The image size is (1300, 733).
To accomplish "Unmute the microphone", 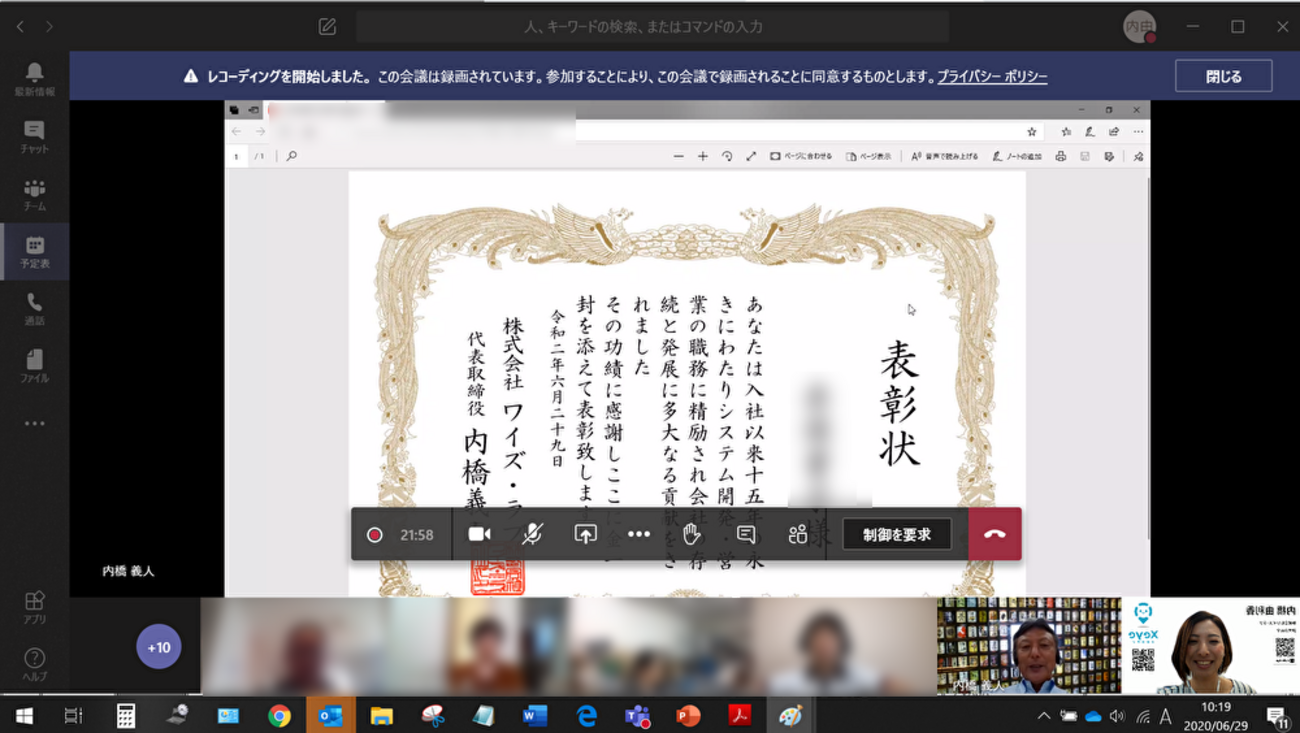I will click(532, 534).
